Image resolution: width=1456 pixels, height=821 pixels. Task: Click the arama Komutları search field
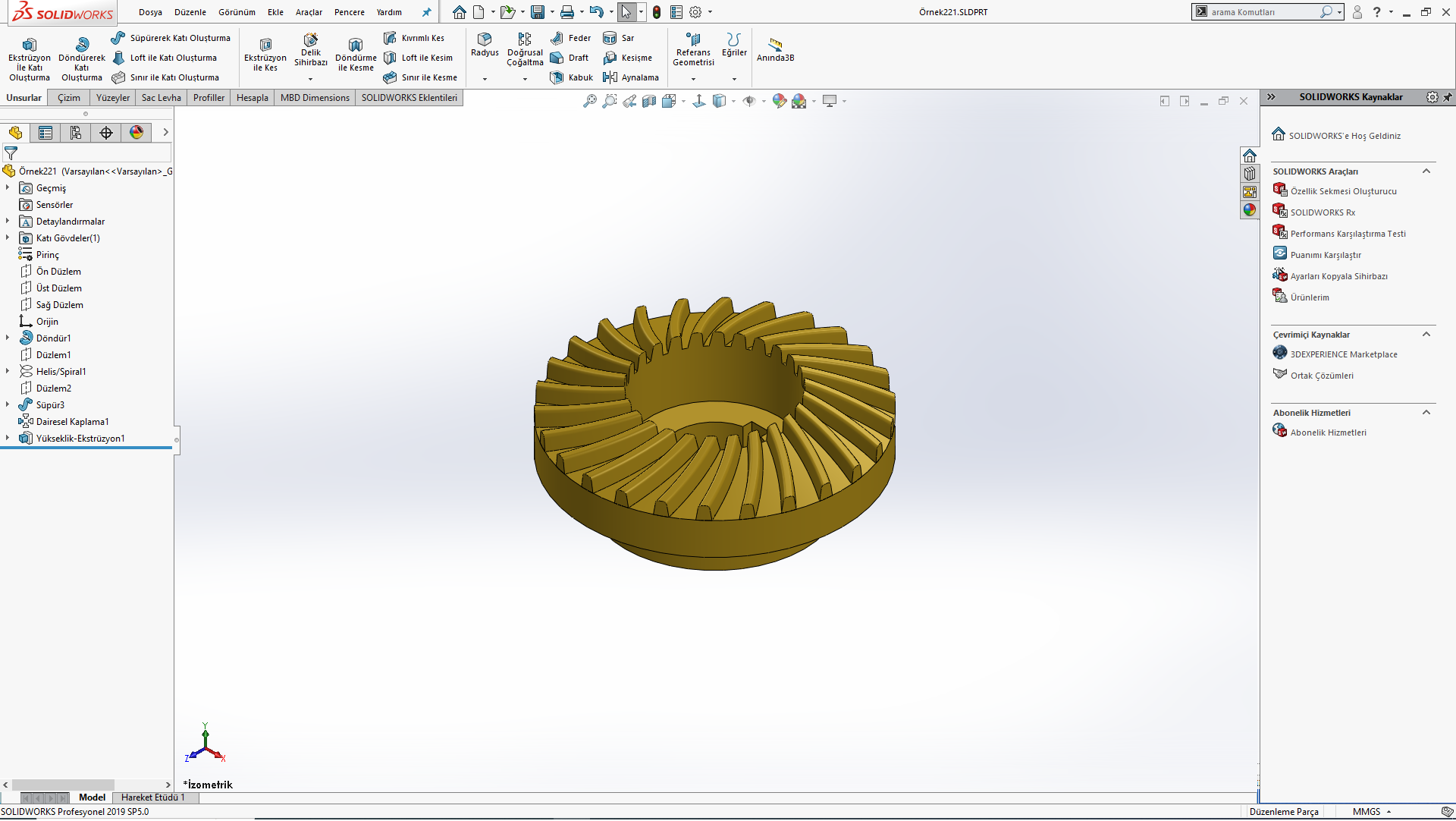tap(1263, 12)
